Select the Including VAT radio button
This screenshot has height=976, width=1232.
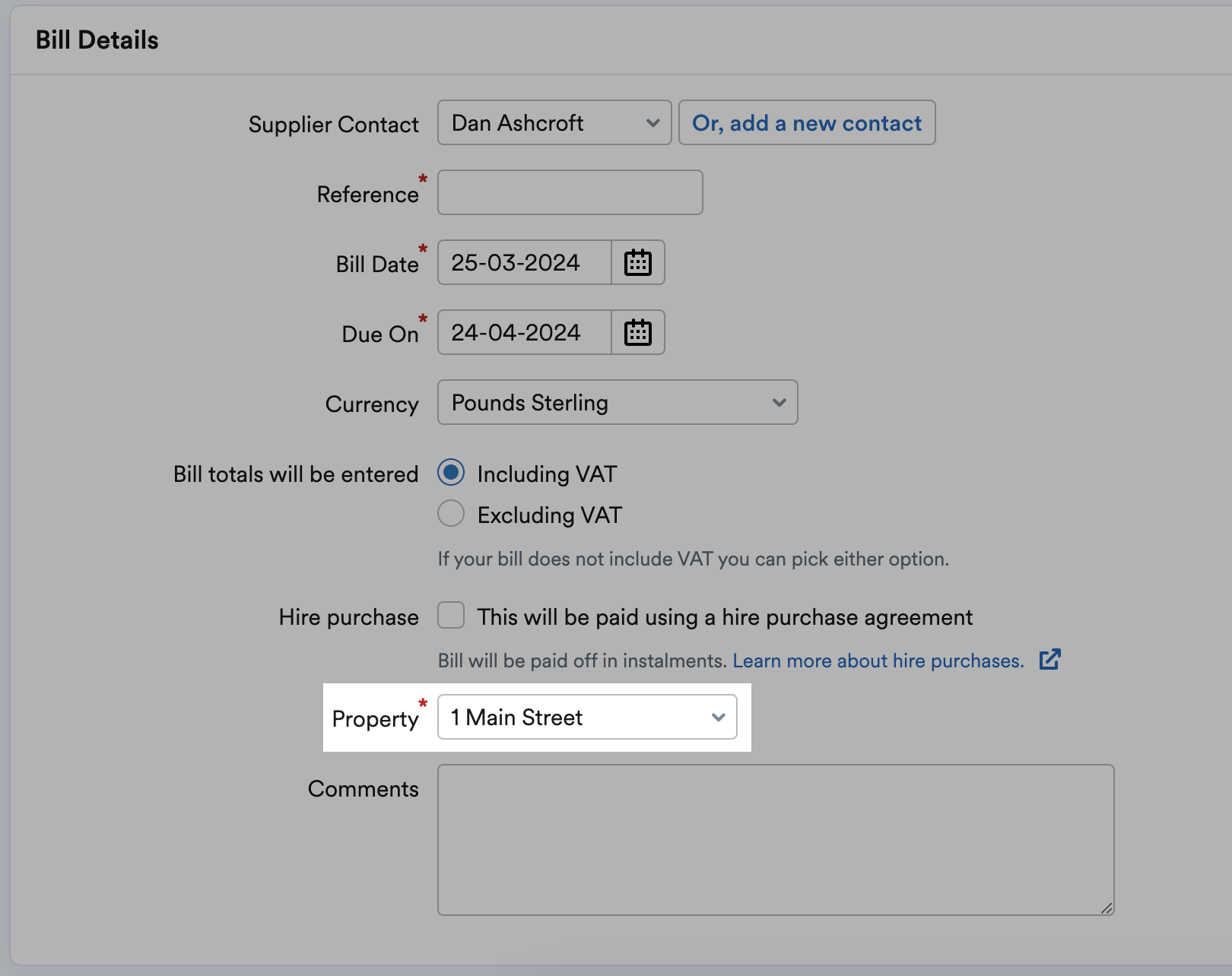(x=451, y=473)
